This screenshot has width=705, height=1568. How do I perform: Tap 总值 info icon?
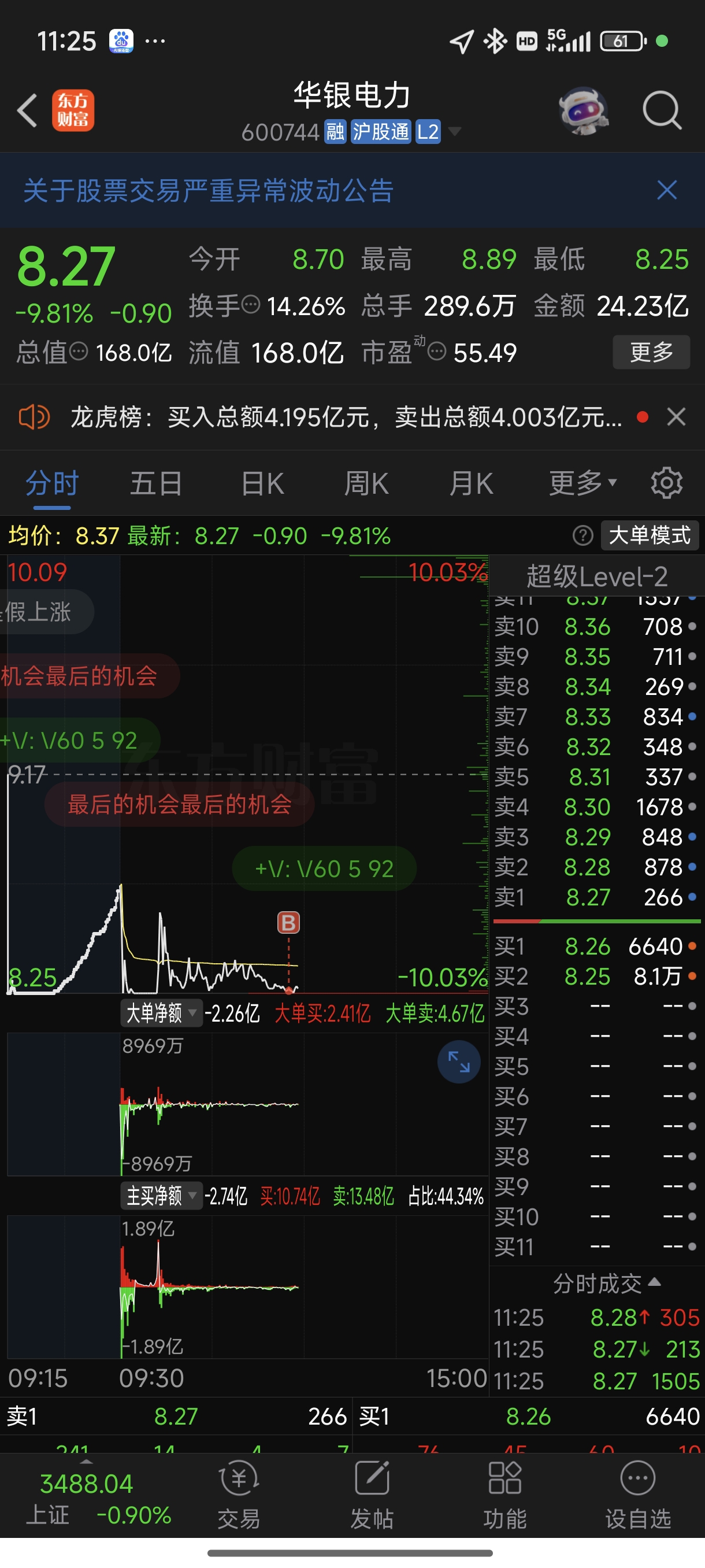click(79, 351)
